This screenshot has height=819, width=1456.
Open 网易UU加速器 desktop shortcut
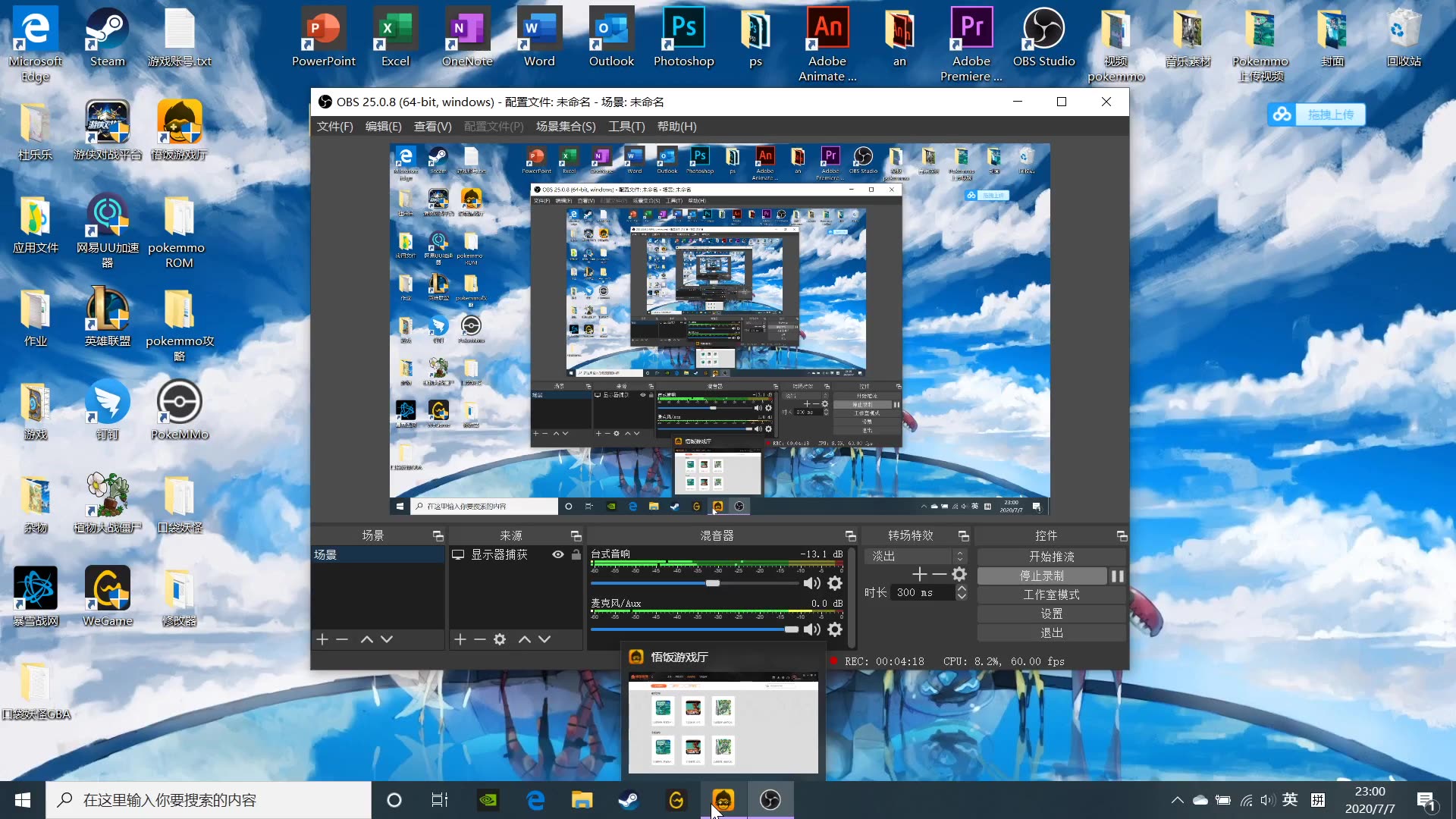click(107, 231)
